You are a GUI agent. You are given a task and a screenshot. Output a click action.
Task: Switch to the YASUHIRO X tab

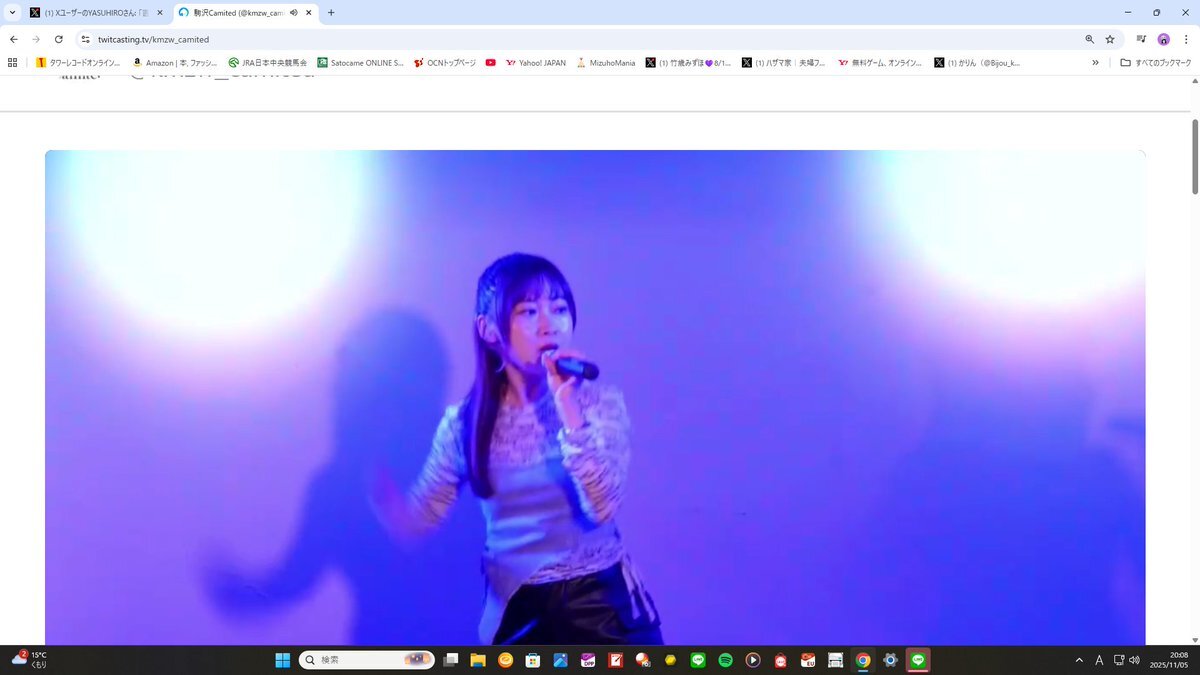pos(96,13)
